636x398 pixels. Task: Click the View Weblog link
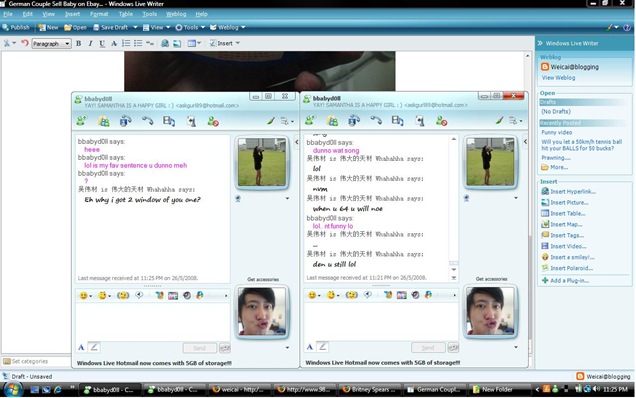click(558, 77)
